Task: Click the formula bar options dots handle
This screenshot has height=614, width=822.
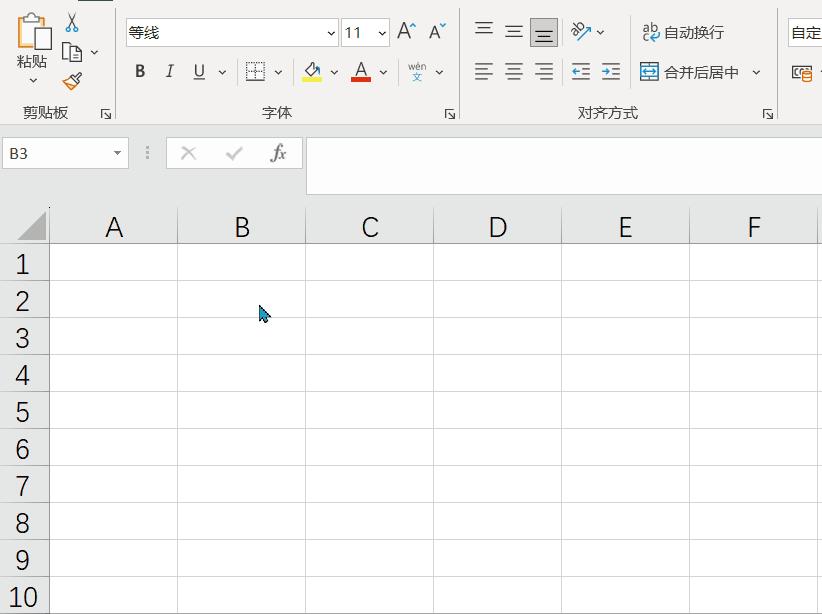Action: [x=147, y=153]
